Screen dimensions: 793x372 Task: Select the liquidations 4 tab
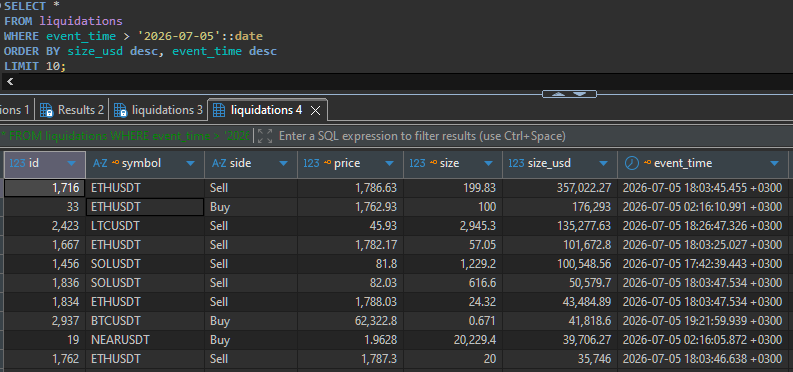coord(267,110)
